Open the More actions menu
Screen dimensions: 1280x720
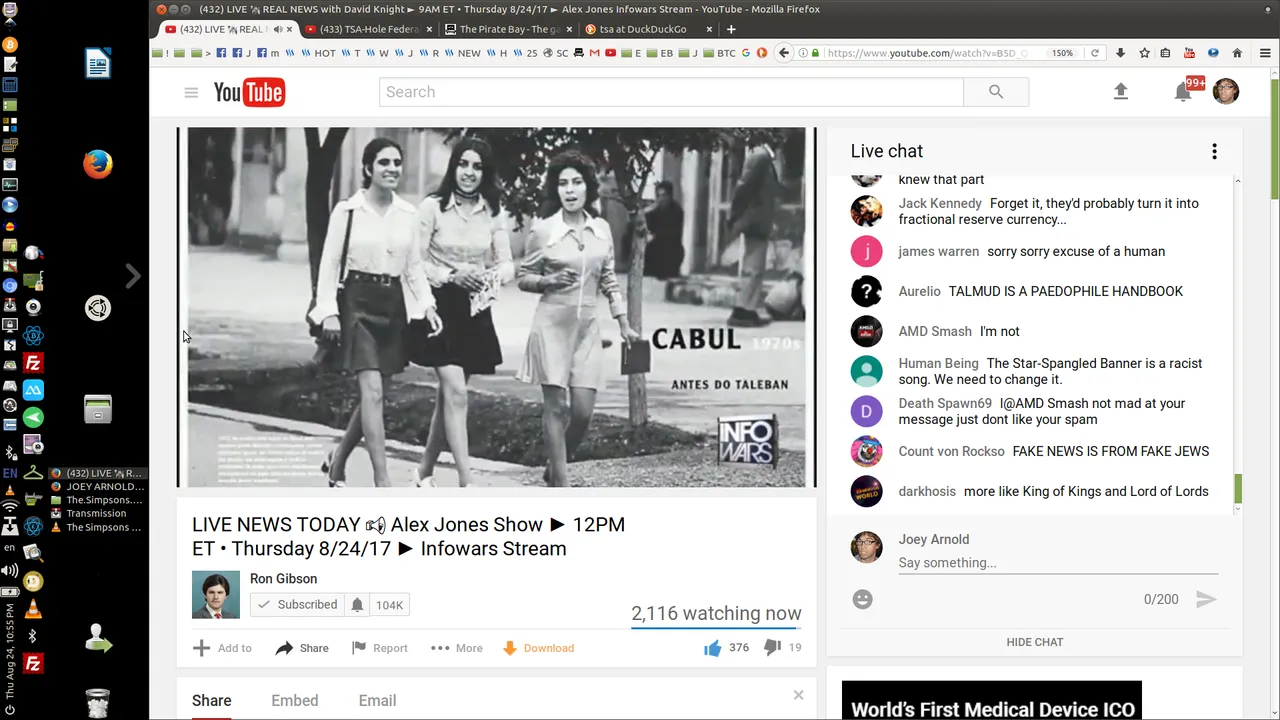point(457,648)
